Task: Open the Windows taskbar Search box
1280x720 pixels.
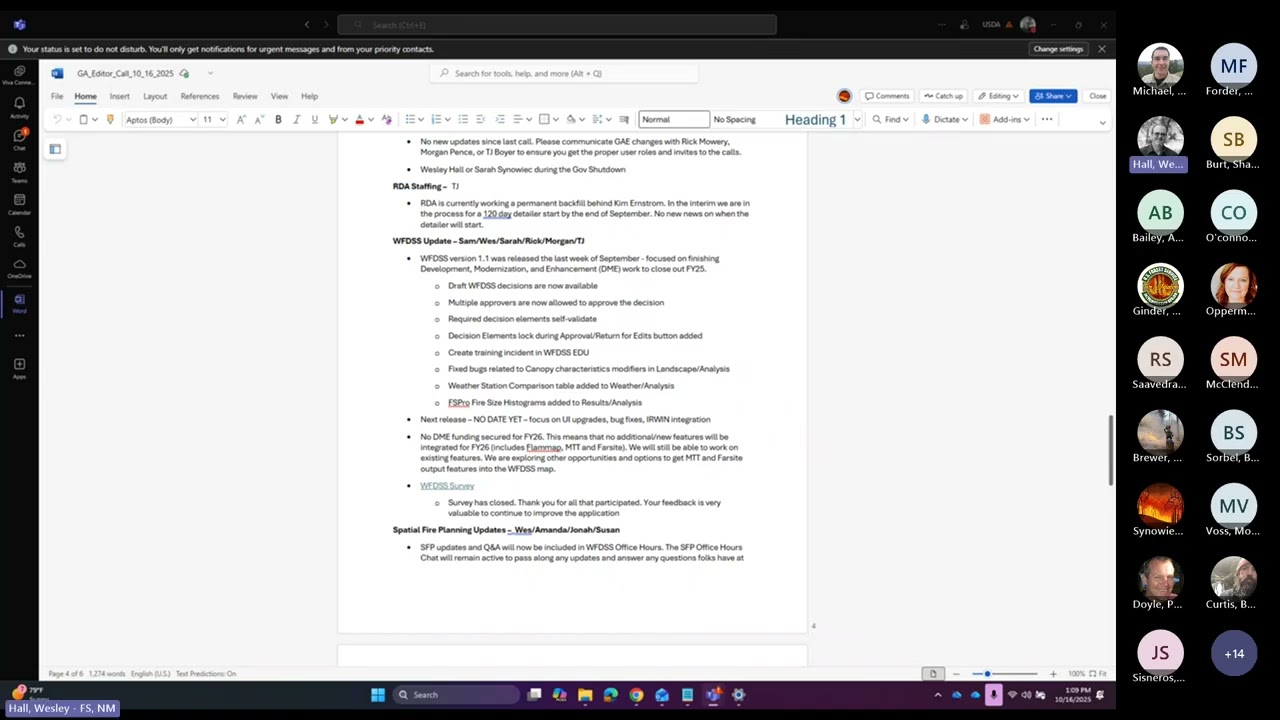Action: (x=455, y=695)
